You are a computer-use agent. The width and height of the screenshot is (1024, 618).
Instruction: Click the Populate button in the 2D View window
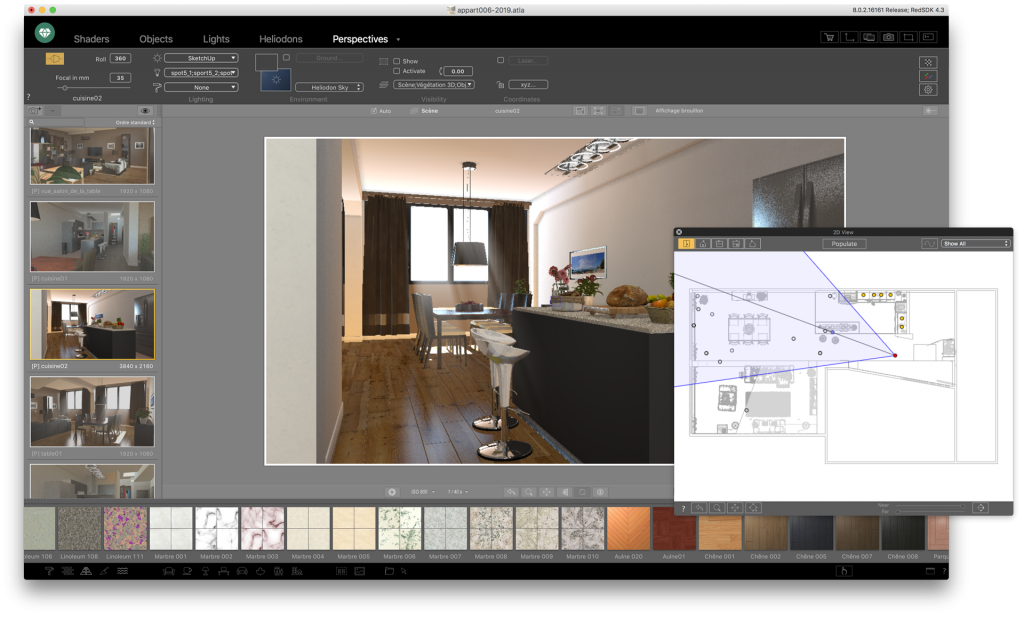[845, 243]
